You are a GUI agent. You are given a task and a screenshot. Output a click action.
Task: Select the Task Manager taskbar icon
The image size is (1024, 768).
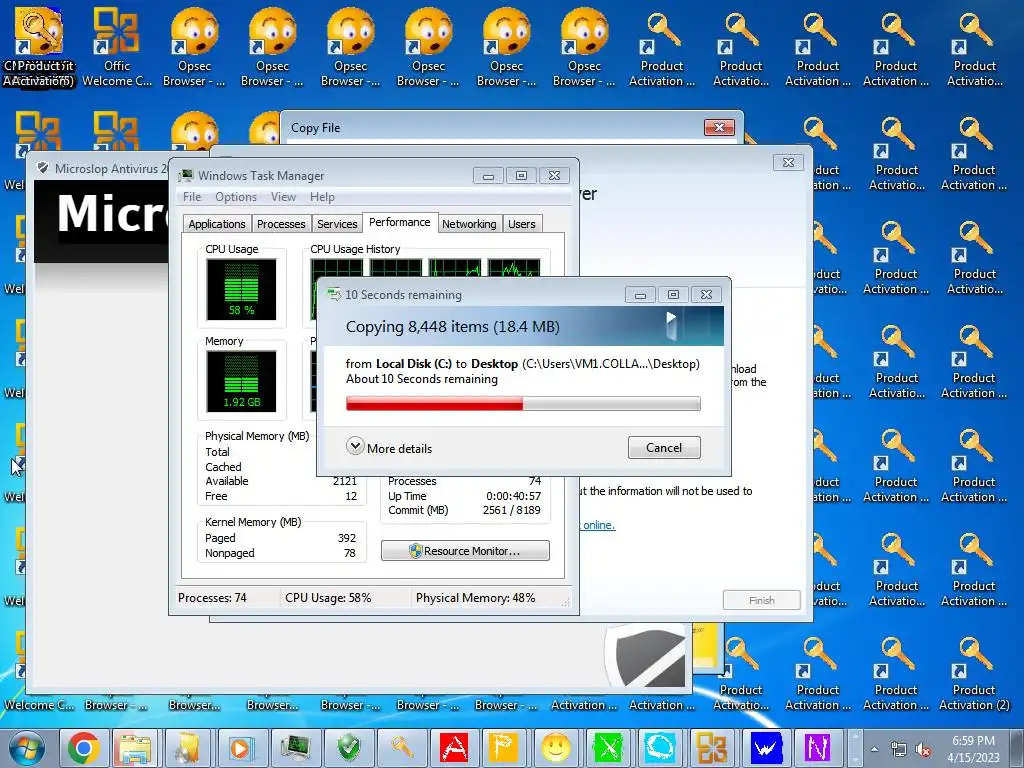[x=295, y=748]
